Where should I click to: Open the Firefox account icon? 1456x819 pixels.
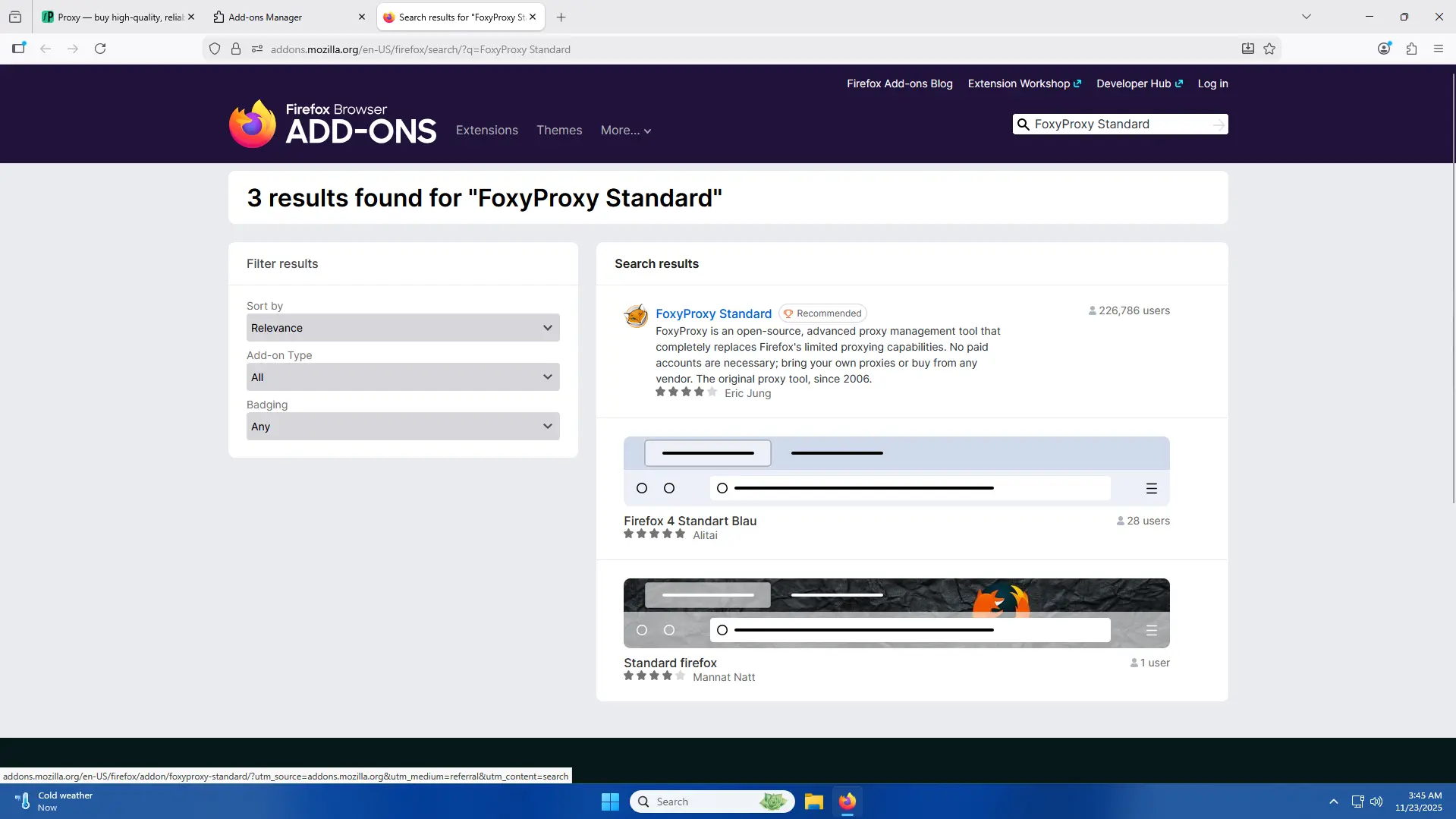[x=1385, y=49]
